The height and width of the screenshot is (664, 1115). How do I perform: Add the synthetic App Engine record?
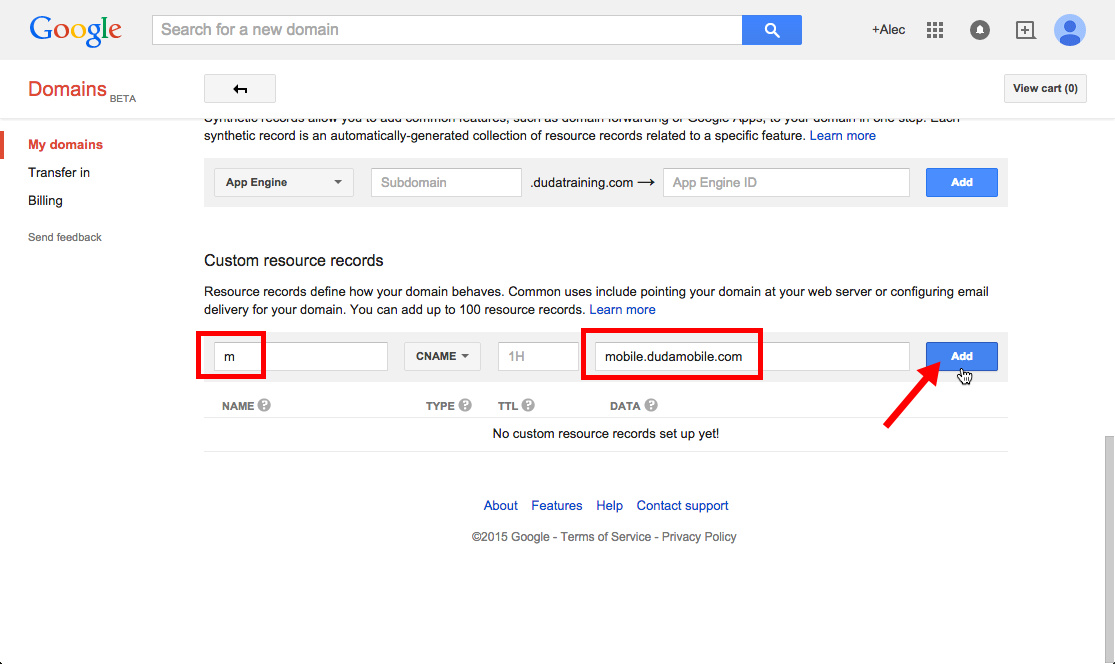click(x=961, y=183)
